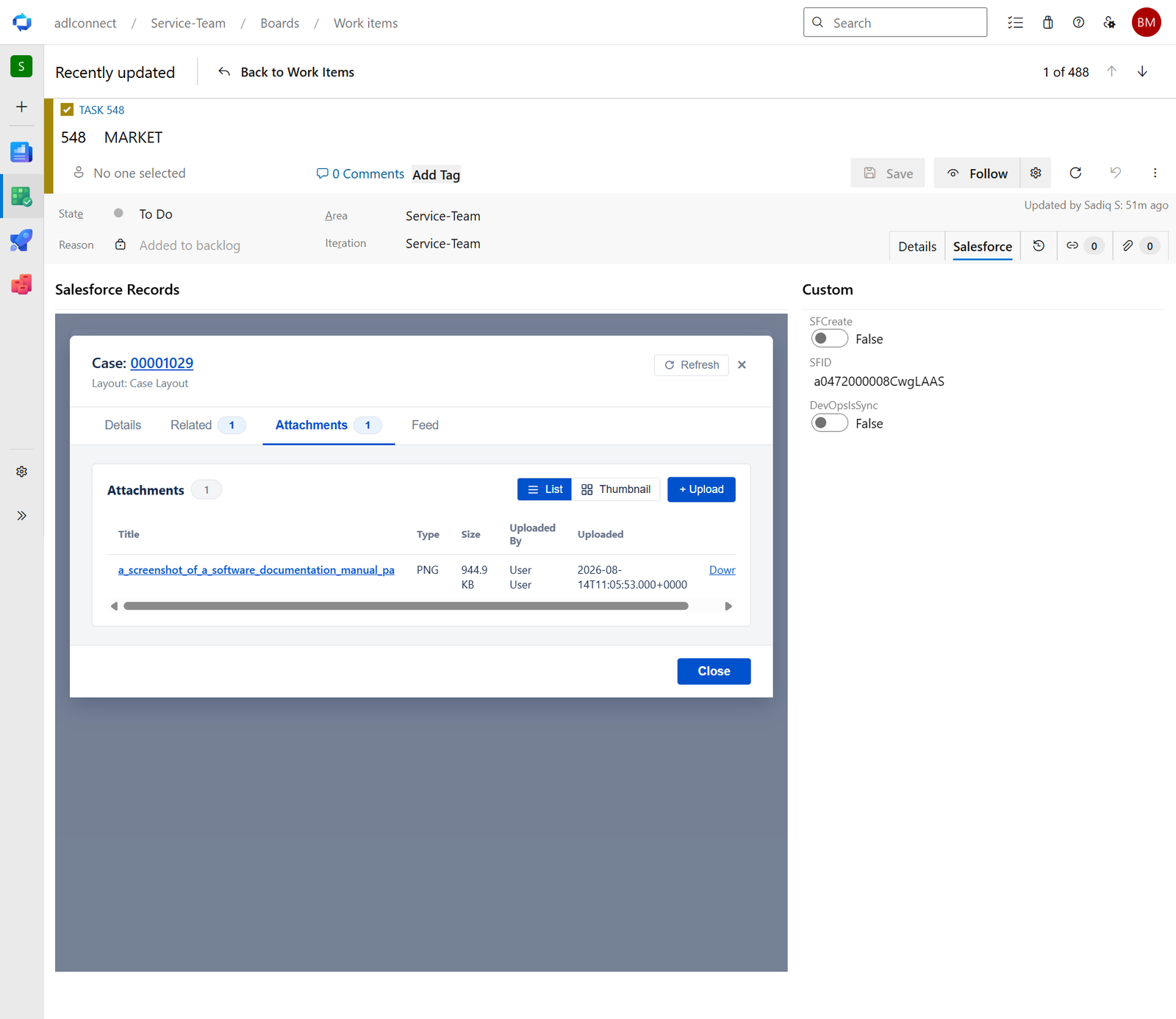The image size is (1176, 1019).
Task: Open the case Details tab
Action: (123, 425)
